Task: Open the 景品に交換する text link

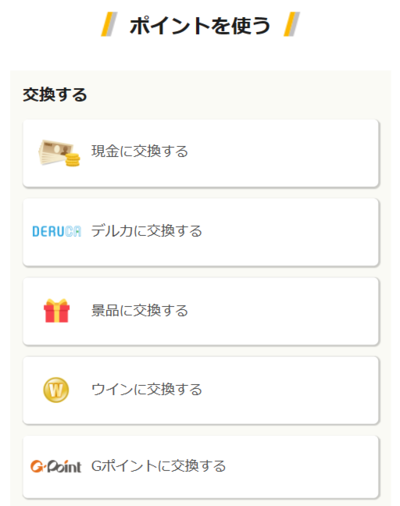Action: 140,310
